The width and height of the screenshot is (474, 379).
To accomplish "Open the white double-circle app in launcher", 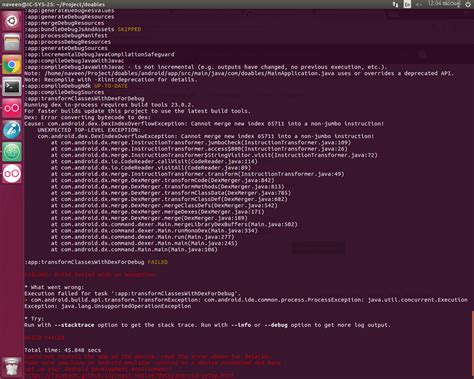I will pyautogui.click(x=12, y=174).
